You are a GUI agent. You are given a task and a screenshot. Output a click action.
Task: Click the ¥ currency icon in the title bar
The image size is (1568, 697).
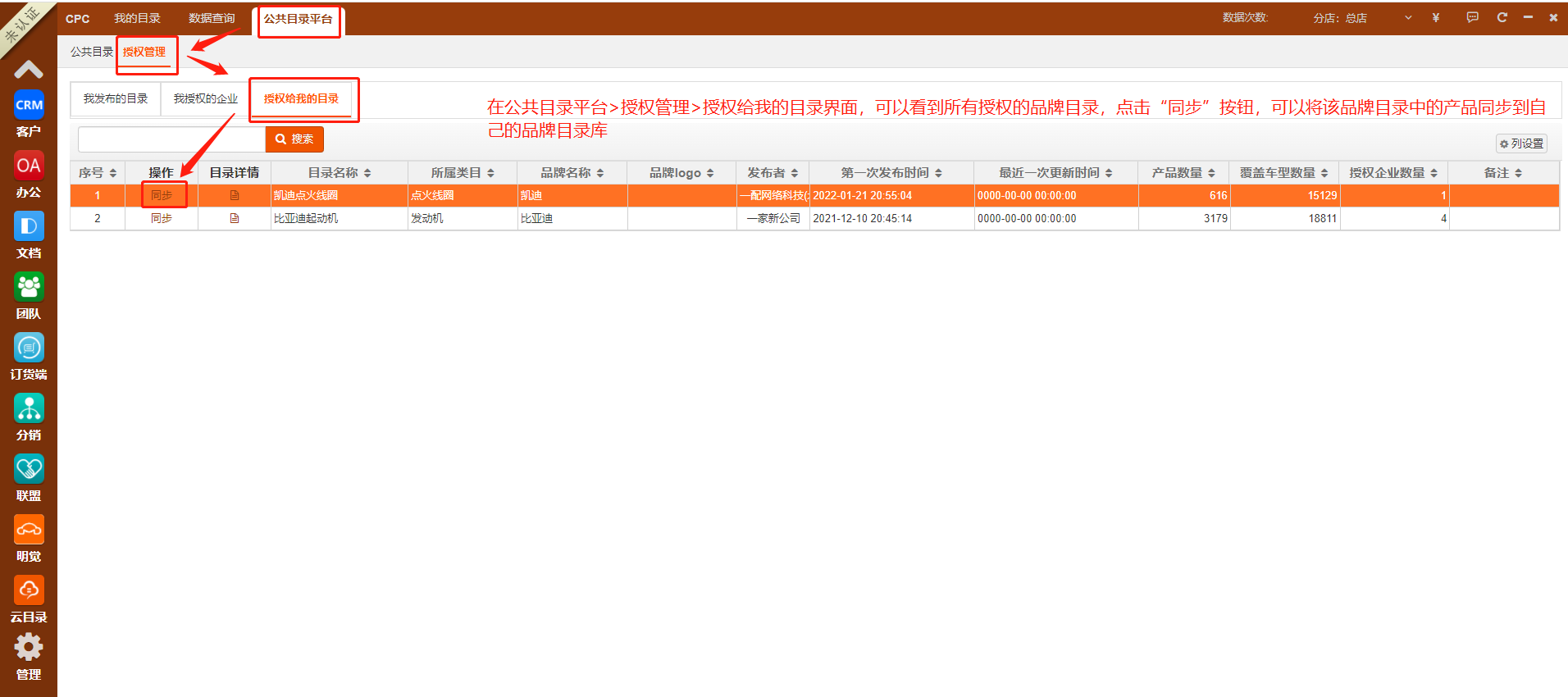1436,17
